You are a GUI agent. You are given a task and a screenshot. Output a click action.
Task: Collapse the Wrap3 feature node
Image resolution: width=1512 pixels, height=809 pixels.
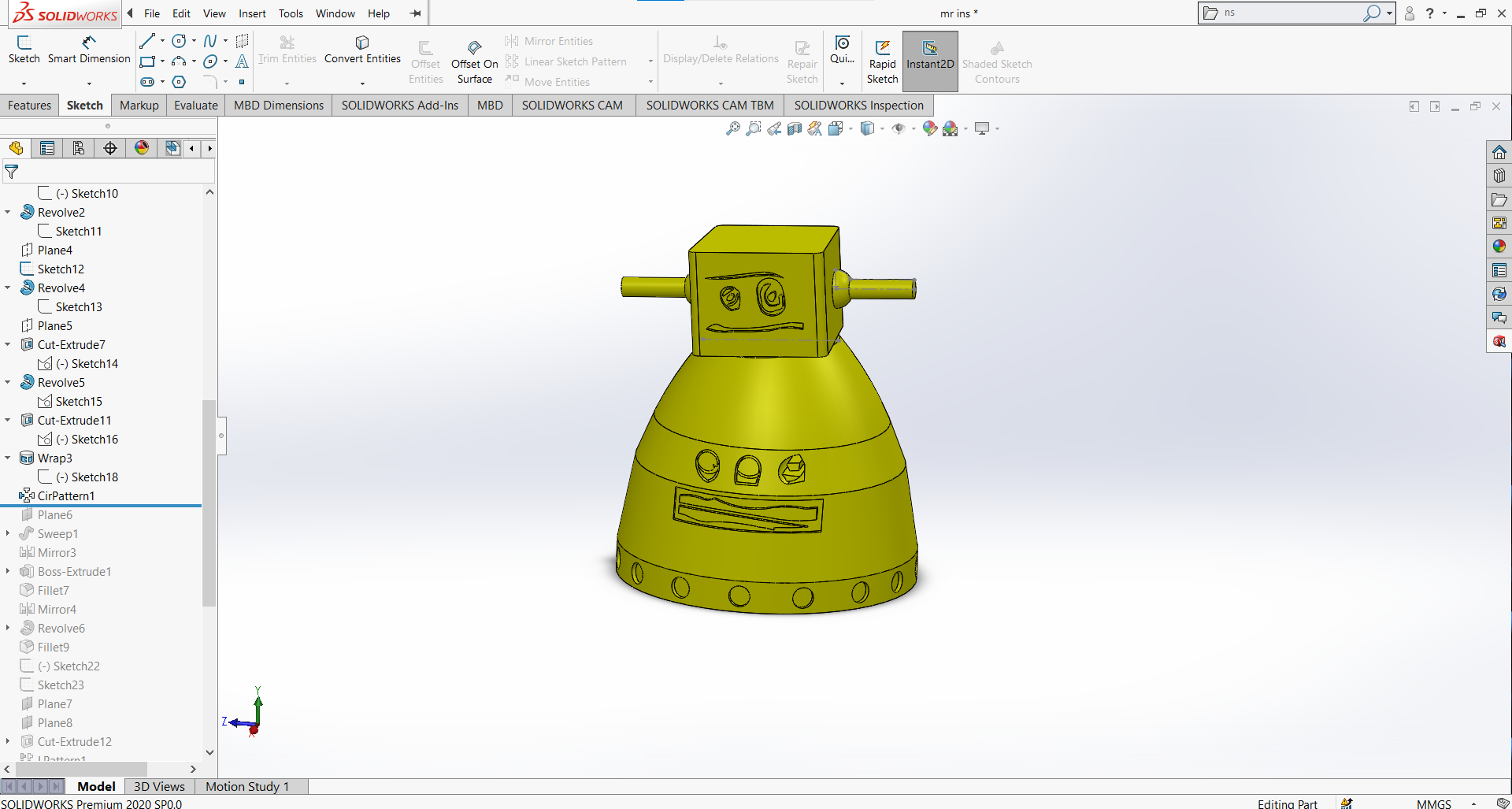(x=8, y=458)
